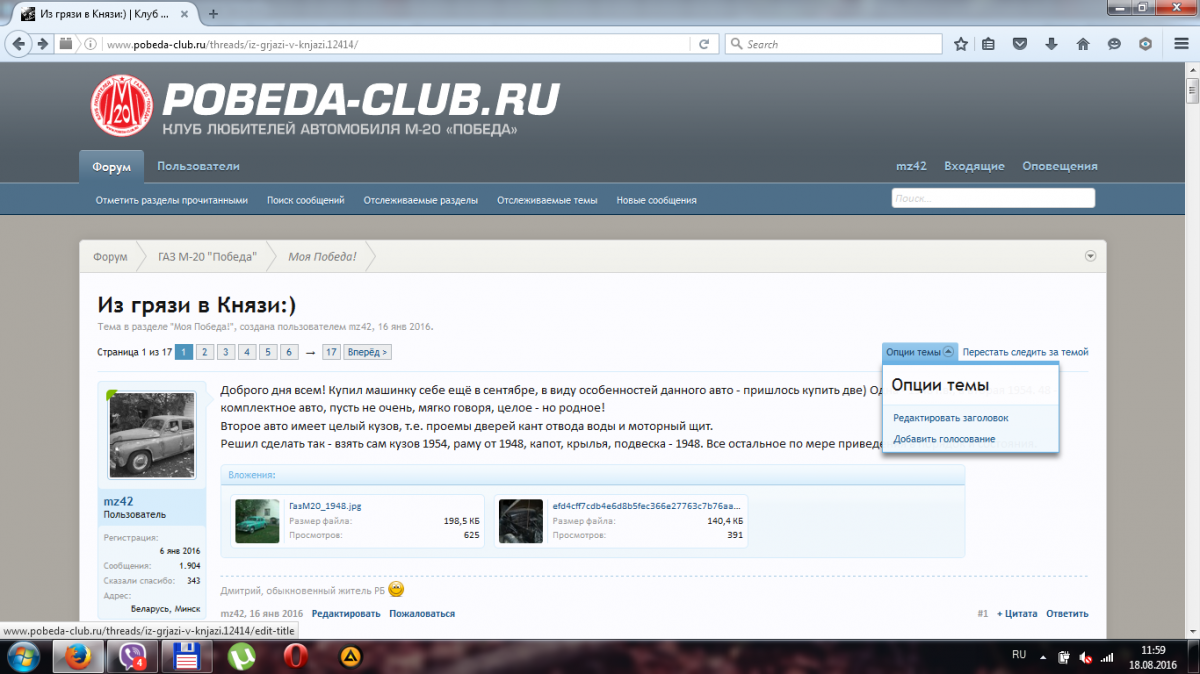Screen dimensions: 1200x674
Task: Click Отметить разделы прочитанными
Action: 172,200
